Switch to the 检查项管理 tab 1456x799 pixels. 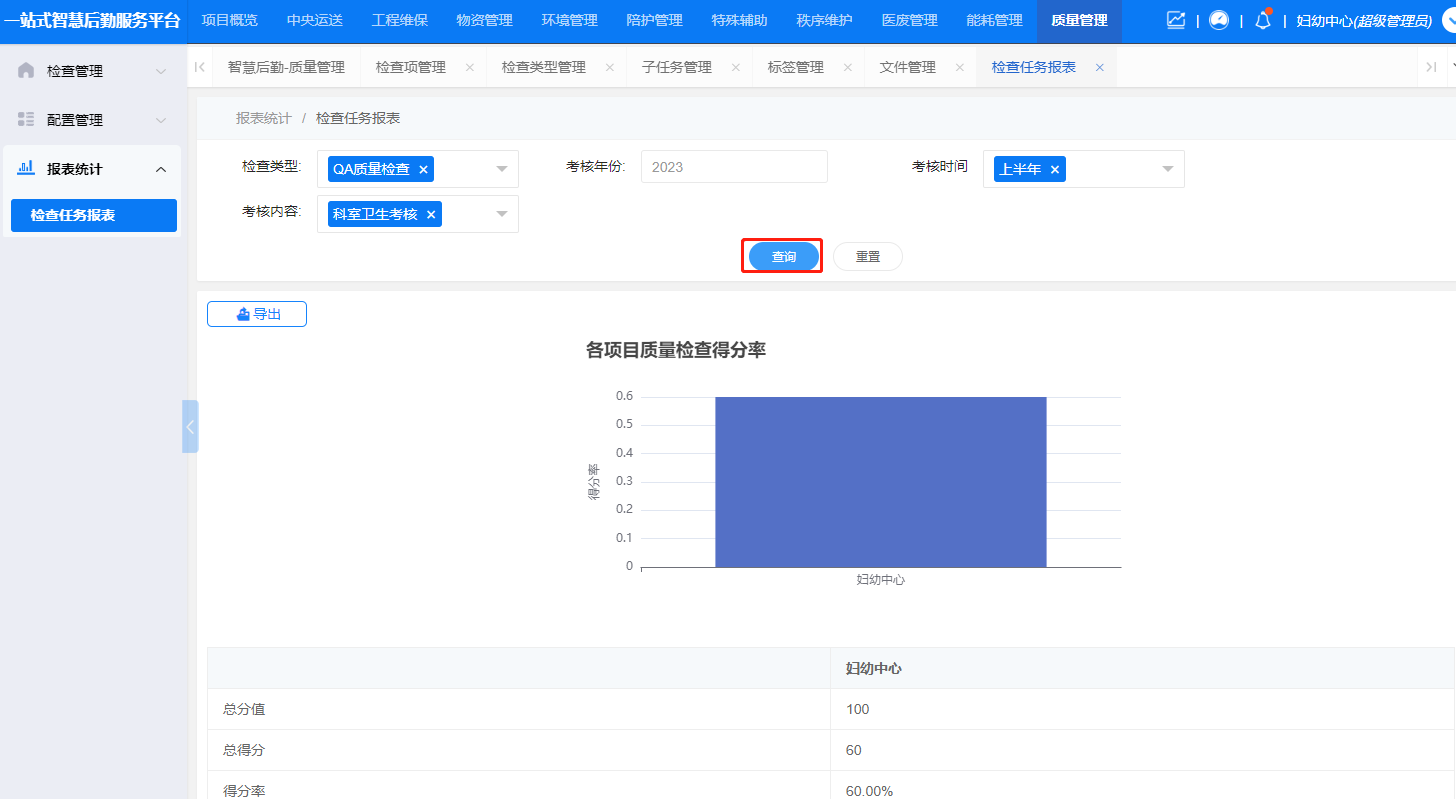point(411,68)
